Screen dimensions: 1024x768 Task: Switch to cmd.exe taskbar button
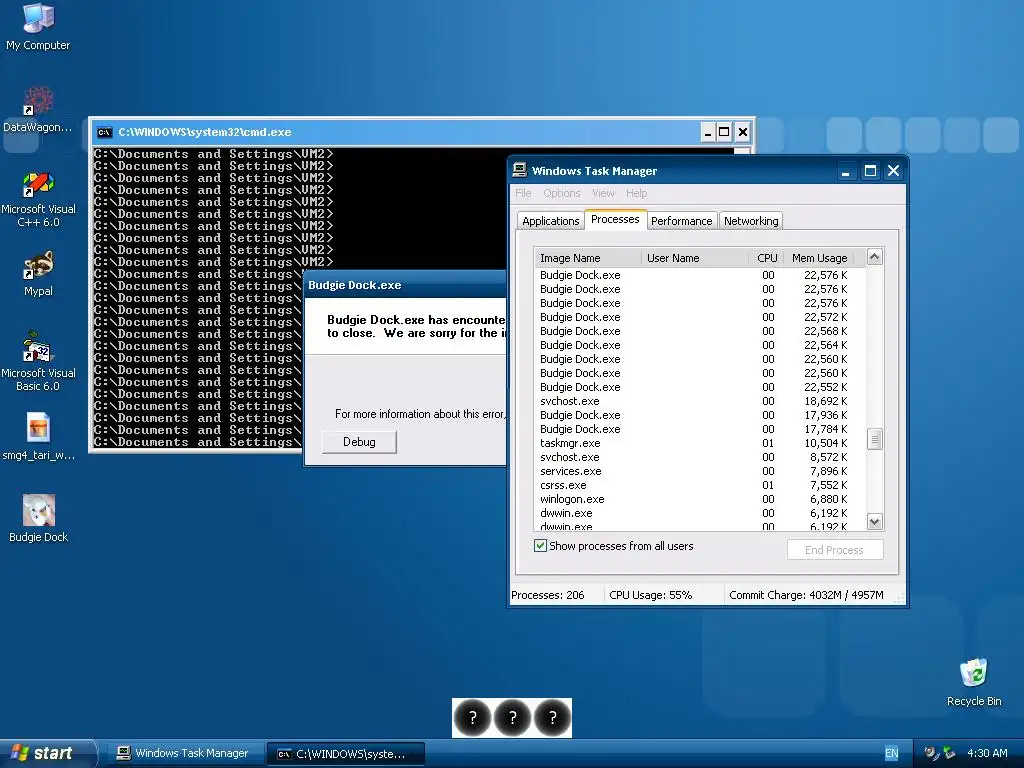(346, 754)
